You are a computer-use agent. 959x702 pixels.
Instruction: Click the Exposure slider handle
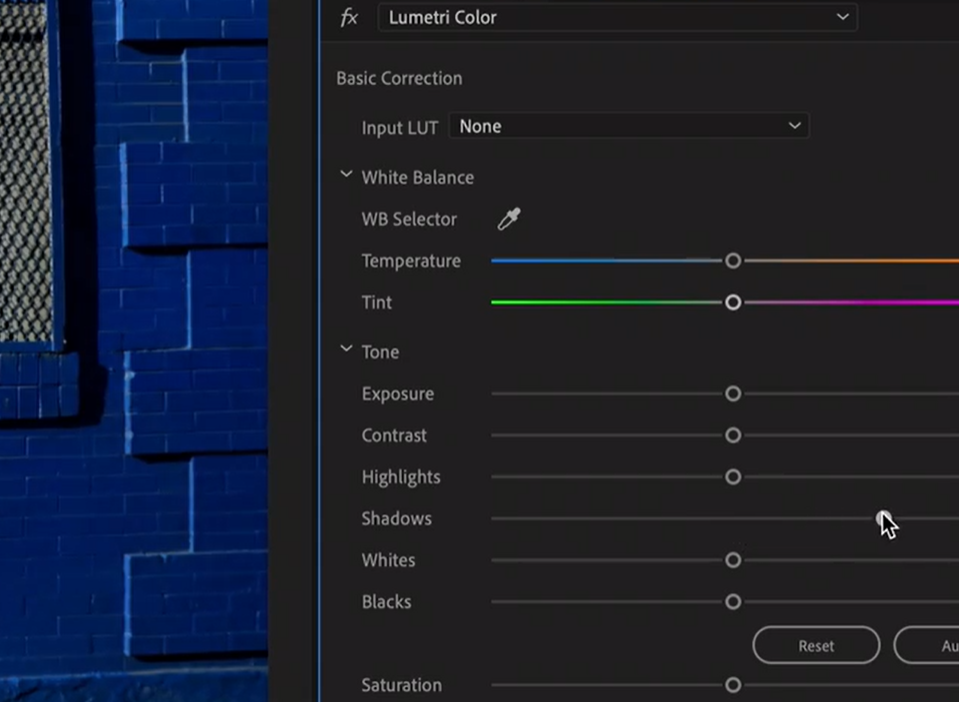(x=733, y=393)
